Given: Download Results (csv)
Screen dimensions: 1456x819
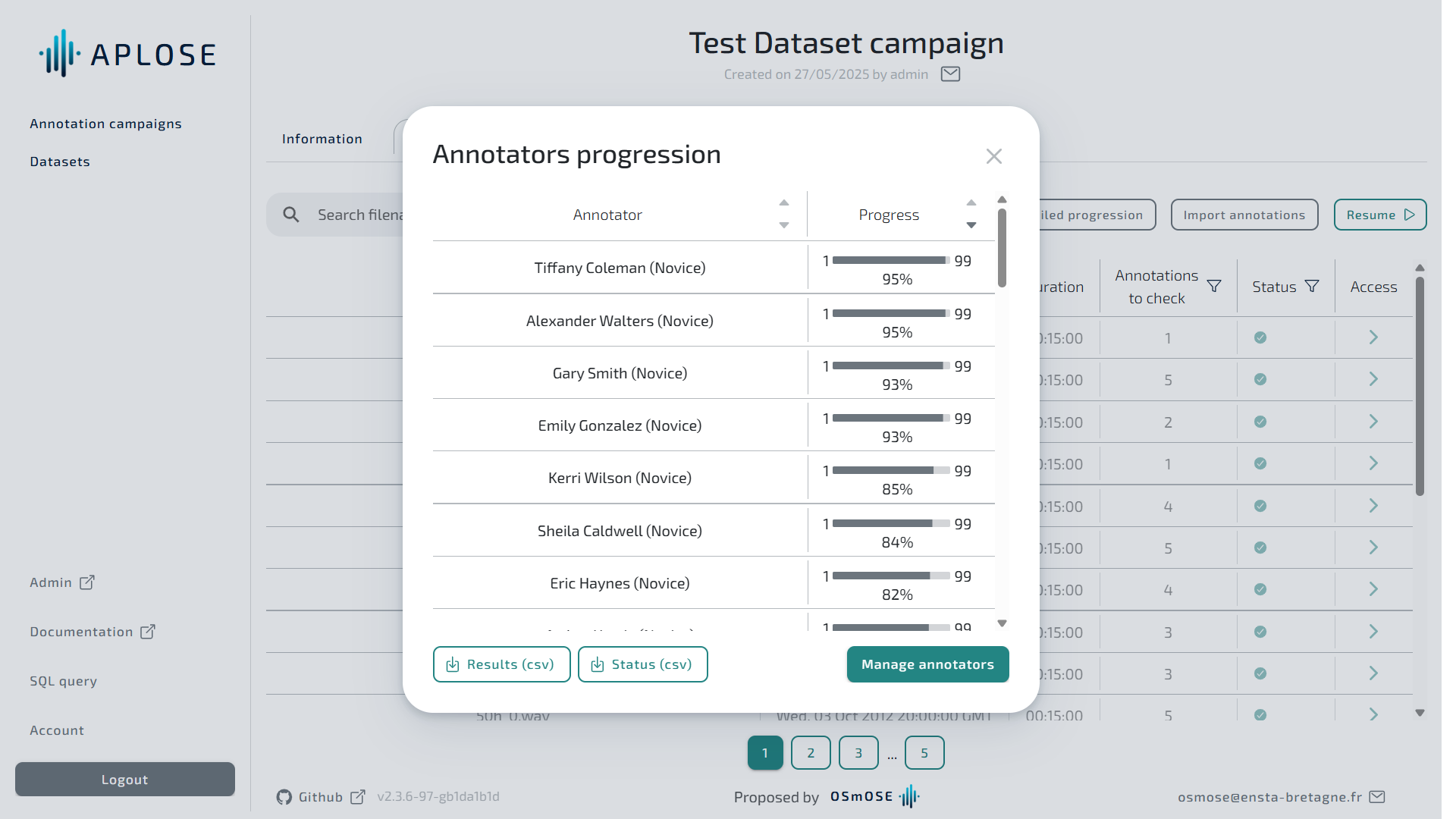Looking at the screenshot, I should tap(501, 664).
